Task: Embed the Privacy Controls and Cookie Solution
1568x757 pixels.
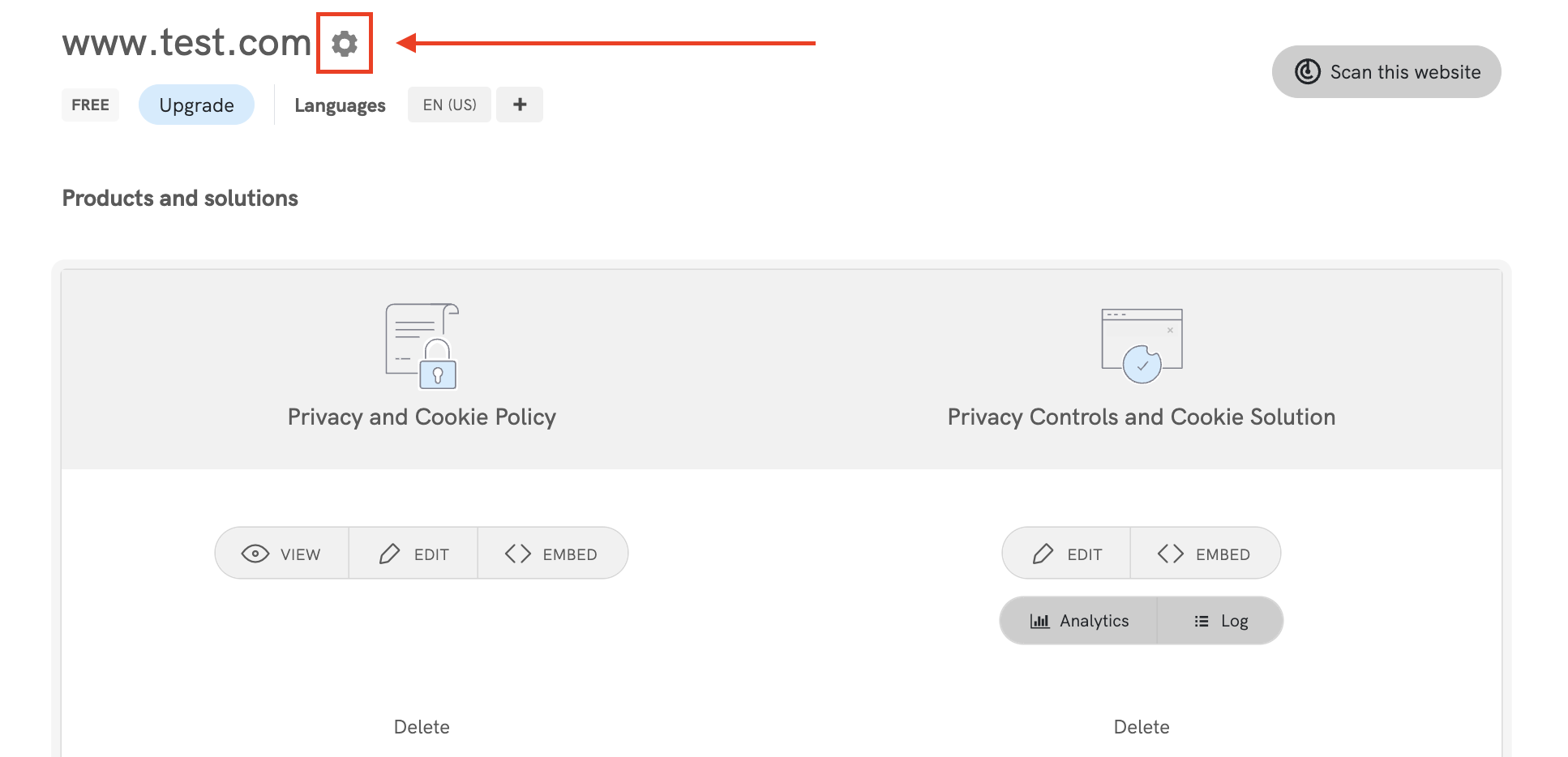Action: tap(1205, 554)
